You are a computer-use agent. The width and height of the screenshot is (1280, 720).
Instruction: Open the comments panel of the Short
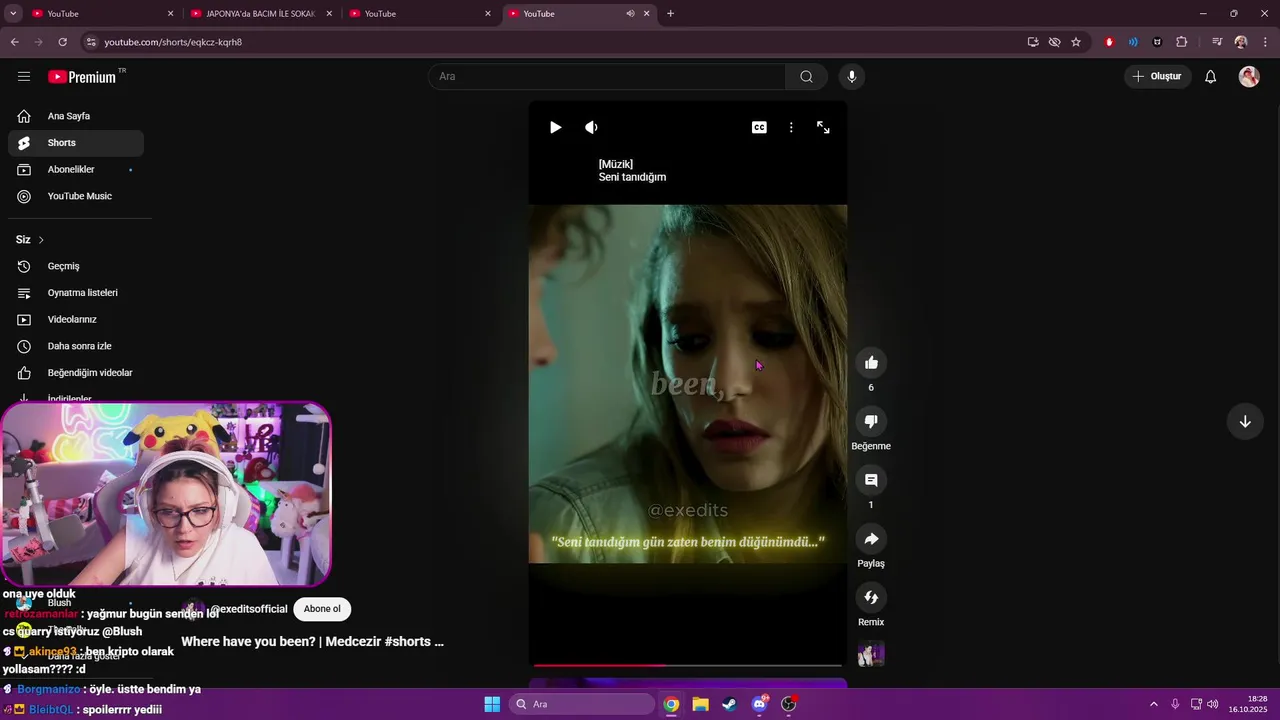871,480
